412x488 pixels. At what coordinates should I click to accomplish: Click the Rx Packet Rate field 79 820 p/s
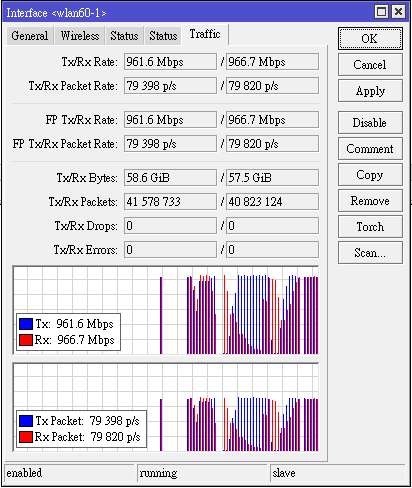[x=272, y=86]
